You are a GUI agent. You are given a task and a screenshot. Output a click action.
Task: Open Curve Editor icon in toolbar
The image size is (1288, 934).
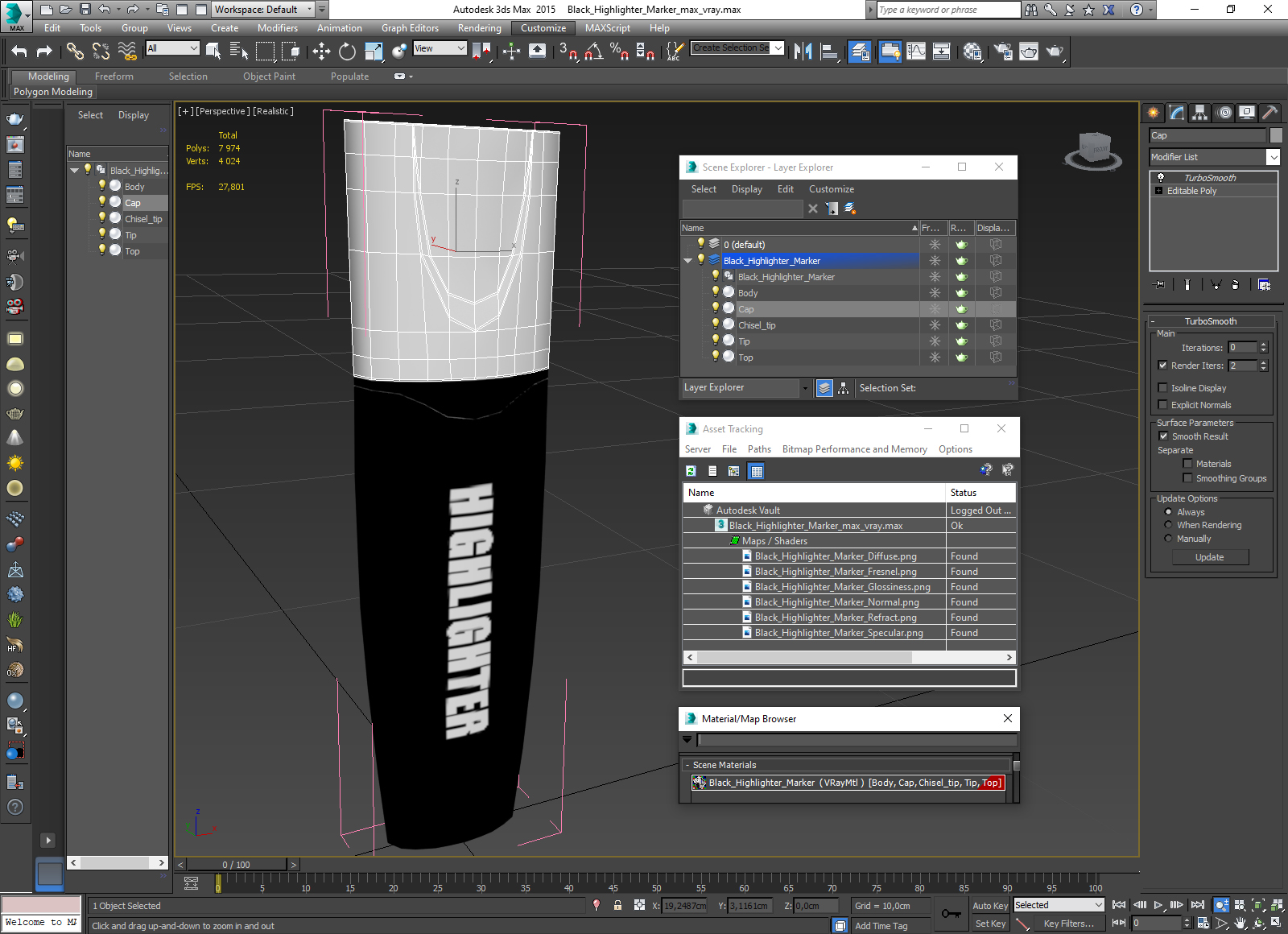point(916,52)
